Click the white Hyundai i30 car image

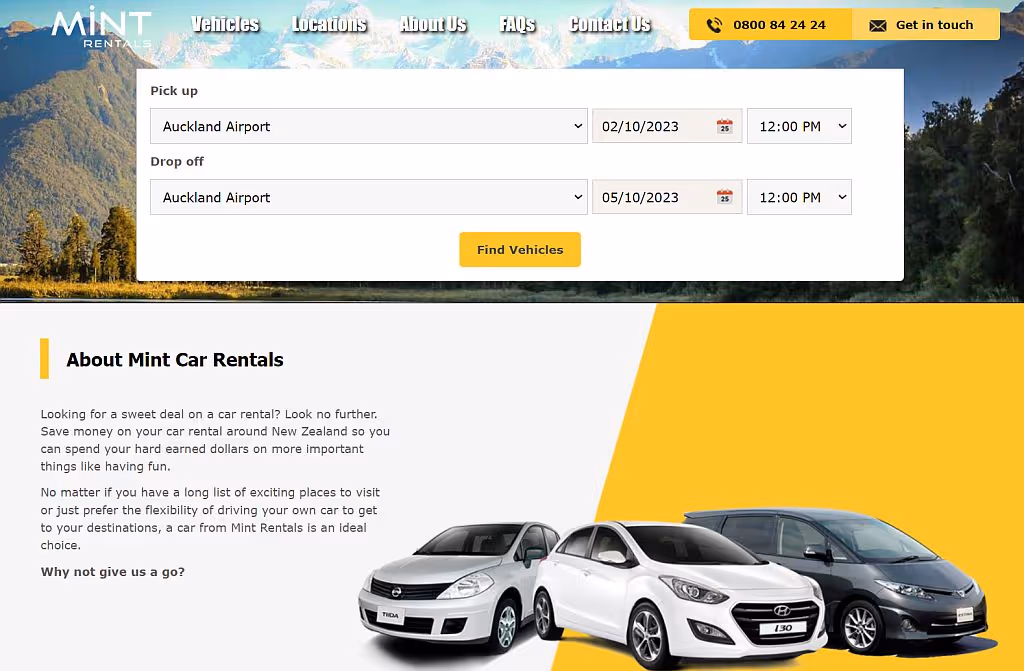point(679,595)
